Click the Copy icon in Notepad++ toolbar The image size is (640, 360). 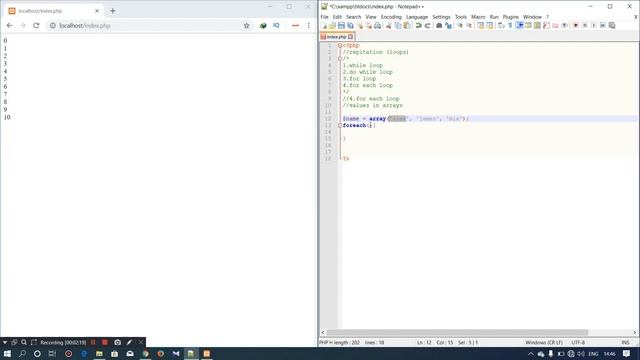(398, 26)
